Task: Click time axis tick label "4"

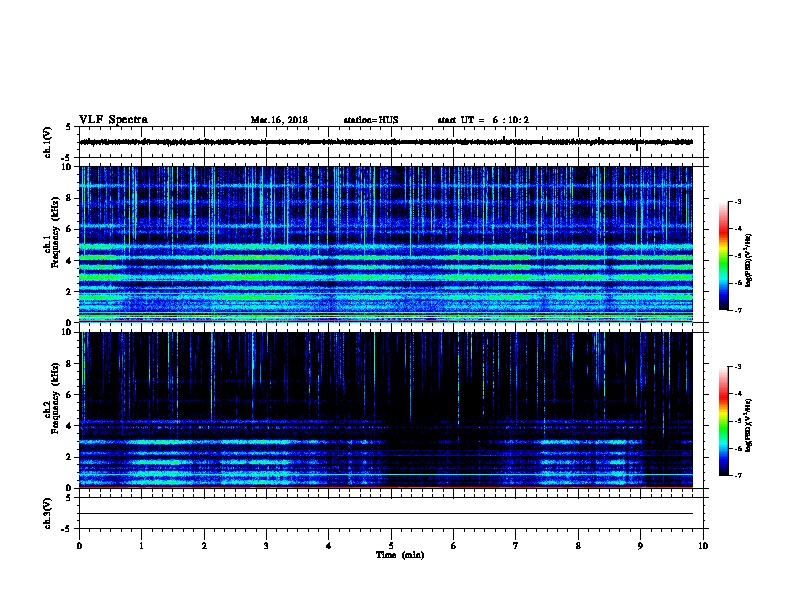Action: click(x=329, y=546)
